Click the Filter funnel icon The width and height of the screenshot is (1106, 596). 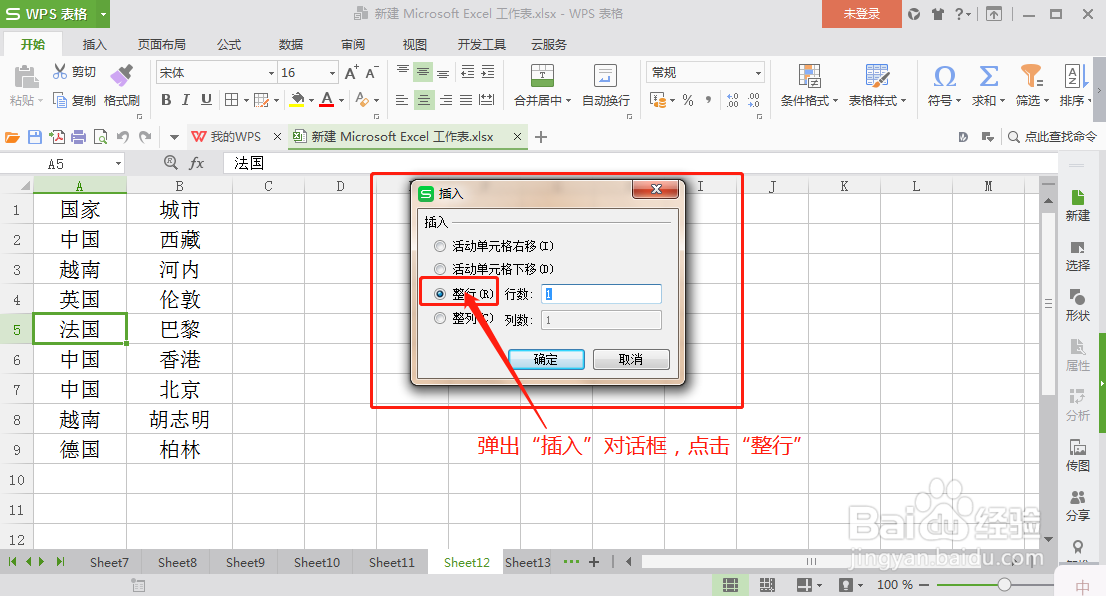pyautogui.click(x=1031, y=75)
